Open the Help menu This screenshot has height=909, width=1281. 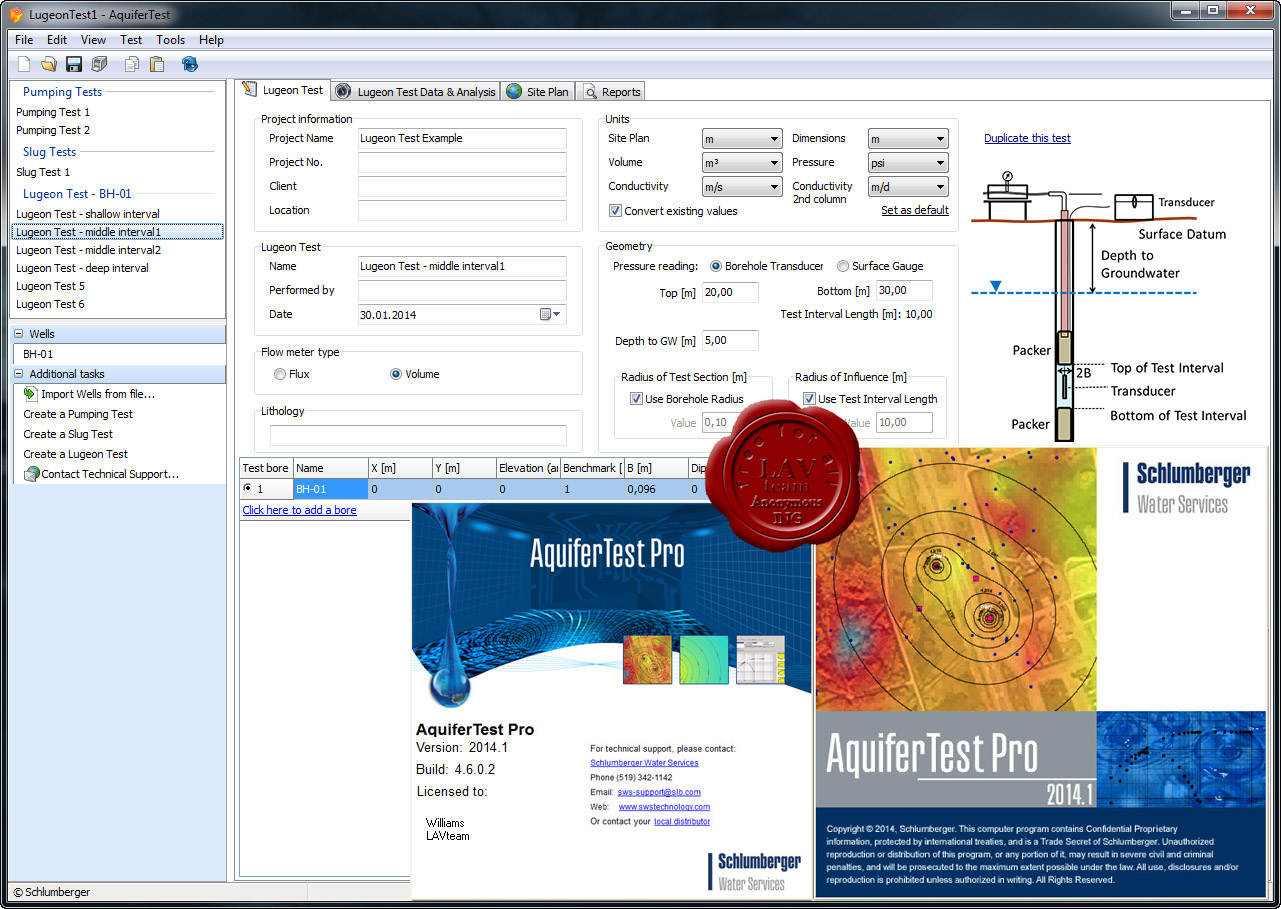211,40
